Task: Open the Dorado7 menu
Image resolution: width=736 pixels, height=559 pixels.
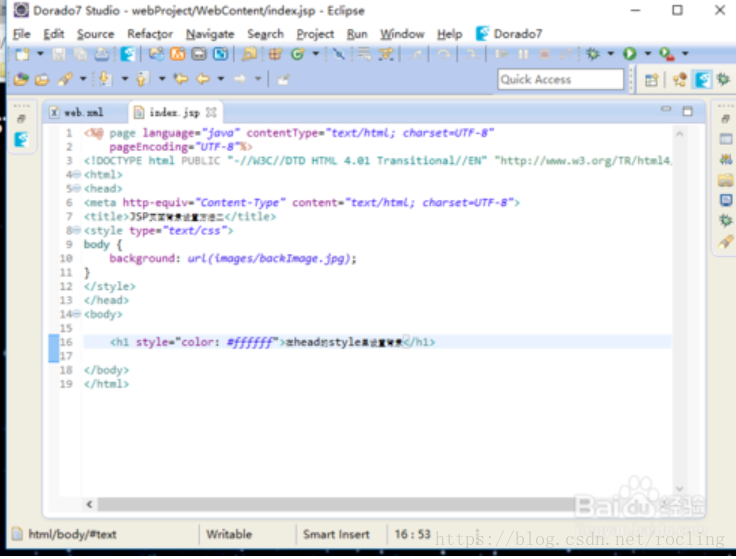Action: [509, 34]
